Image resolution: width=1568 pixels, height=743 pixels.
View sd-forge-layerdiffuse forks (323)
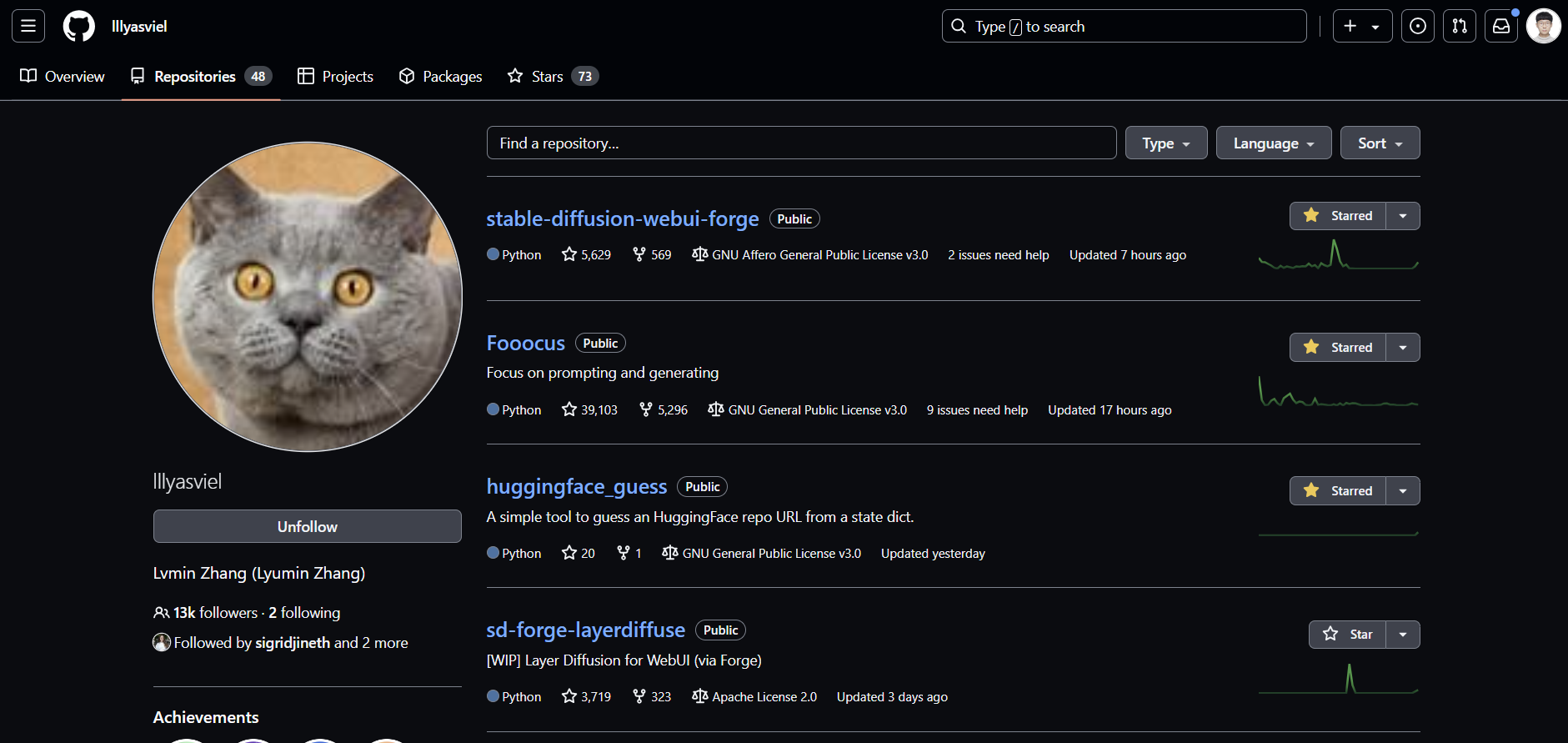click(651, 696)
